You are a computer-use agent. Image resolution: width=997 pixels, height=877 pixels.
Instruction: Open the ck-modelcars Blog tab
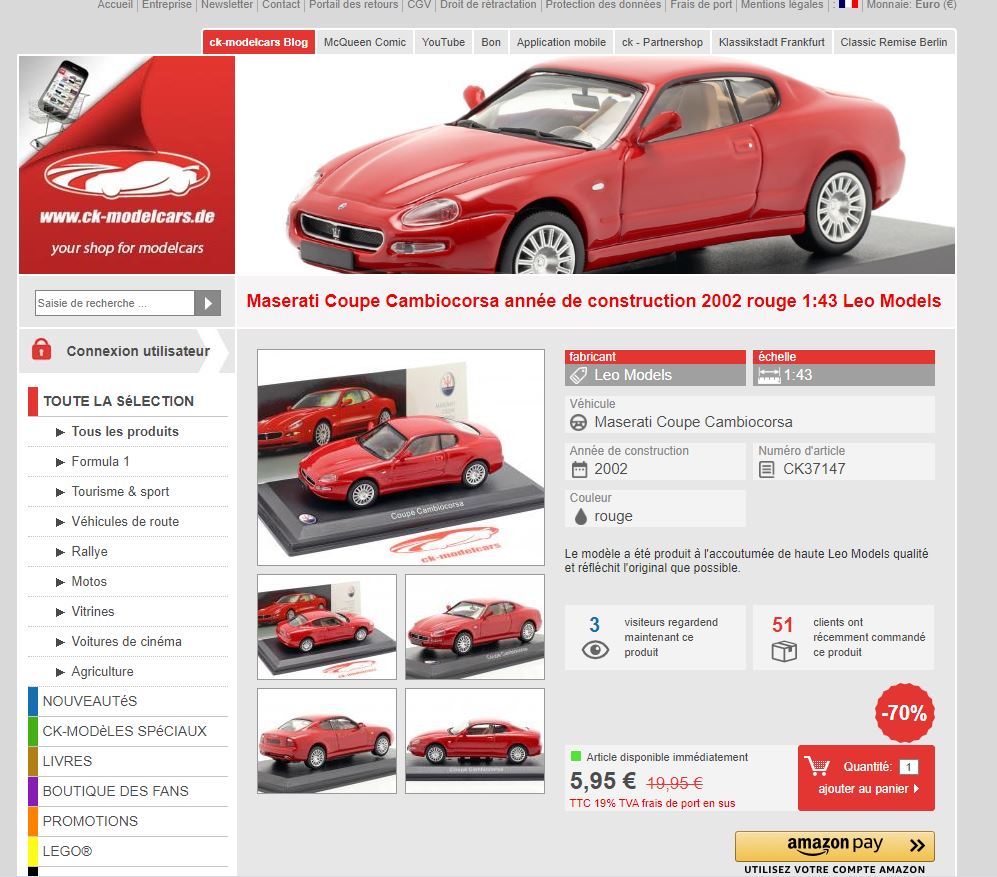click(x=258, y=42)
